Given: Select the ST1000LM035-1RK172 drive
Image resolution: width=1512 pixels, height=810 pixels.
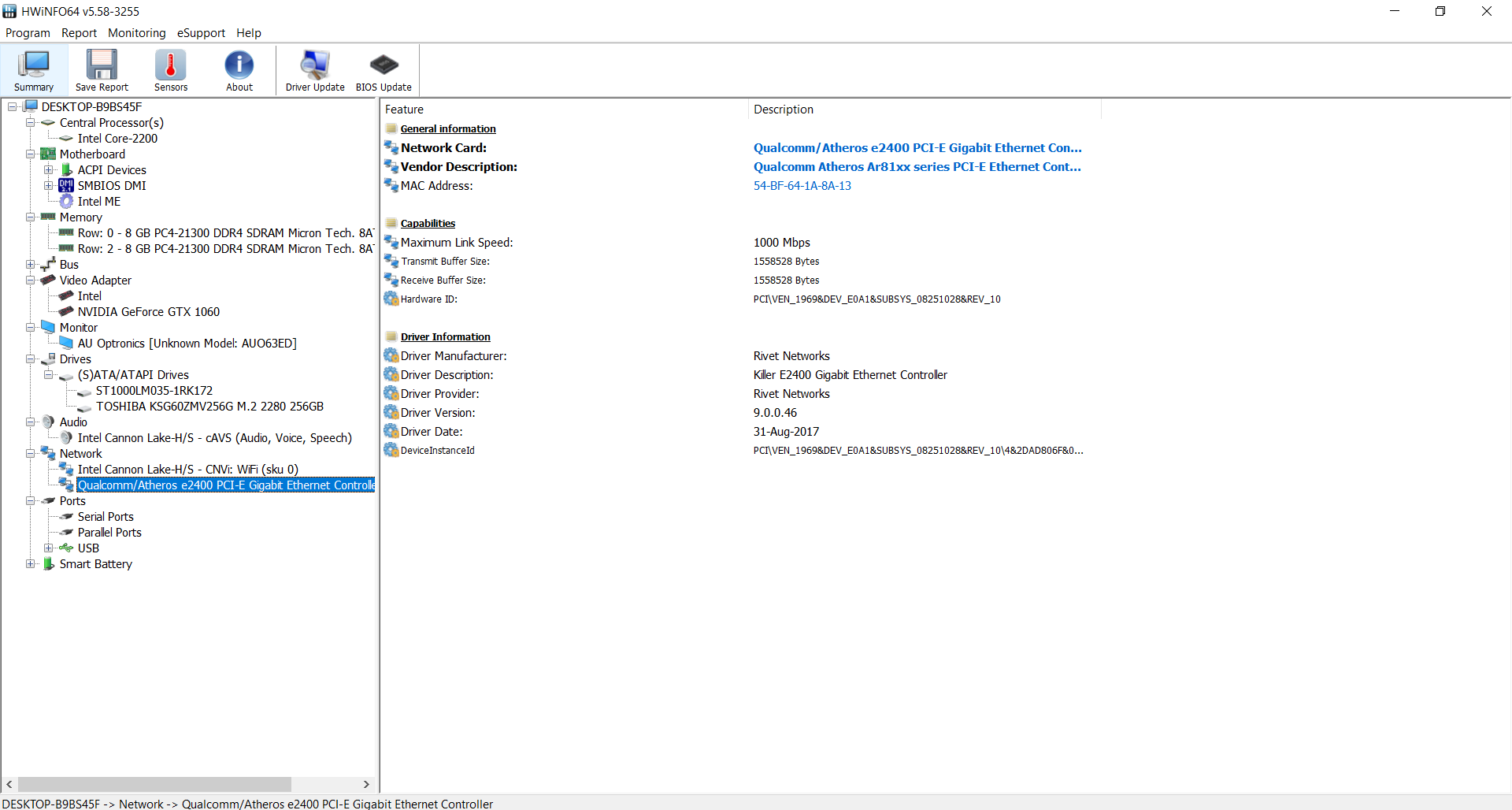Looking at the screenshot, I should (x=154, y=390).
